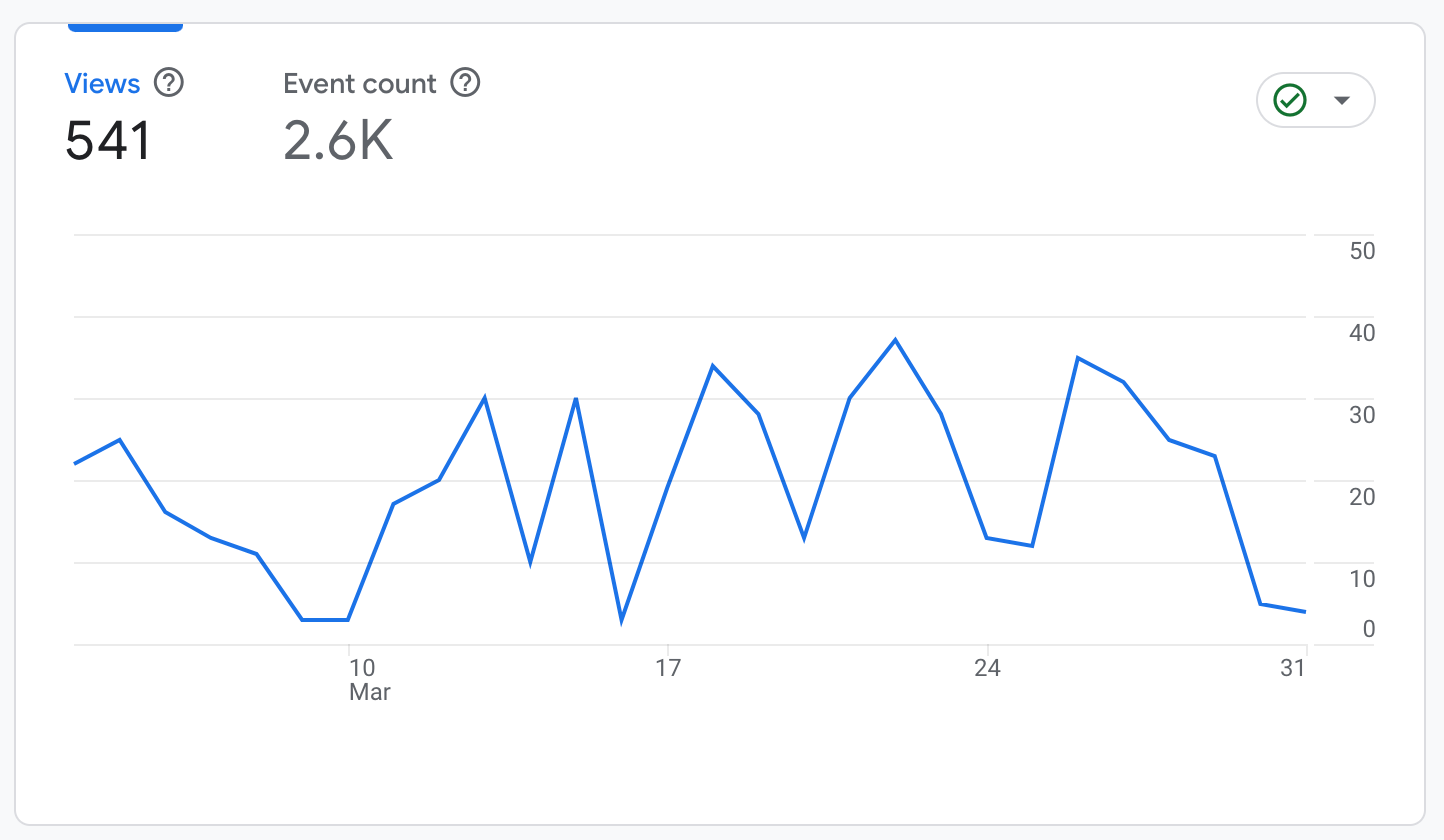Click the green checkmark status icon
The image size is (1444, 840).
(x=1290, y=100)
